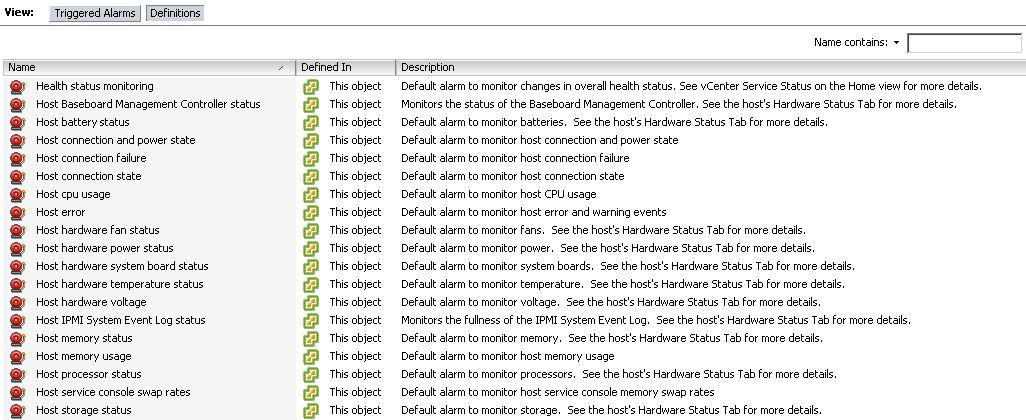1026x420 pixels.
Task: Click alarm icon for Host service console swap rates
Action: (x=18, y=393)
